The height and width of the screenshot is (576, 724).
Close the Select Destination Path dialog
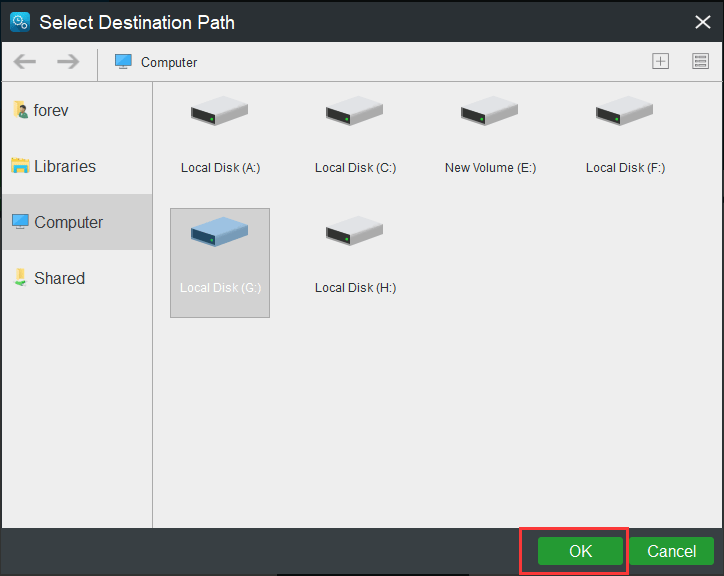pyautogui.click(x=700, y=21)
